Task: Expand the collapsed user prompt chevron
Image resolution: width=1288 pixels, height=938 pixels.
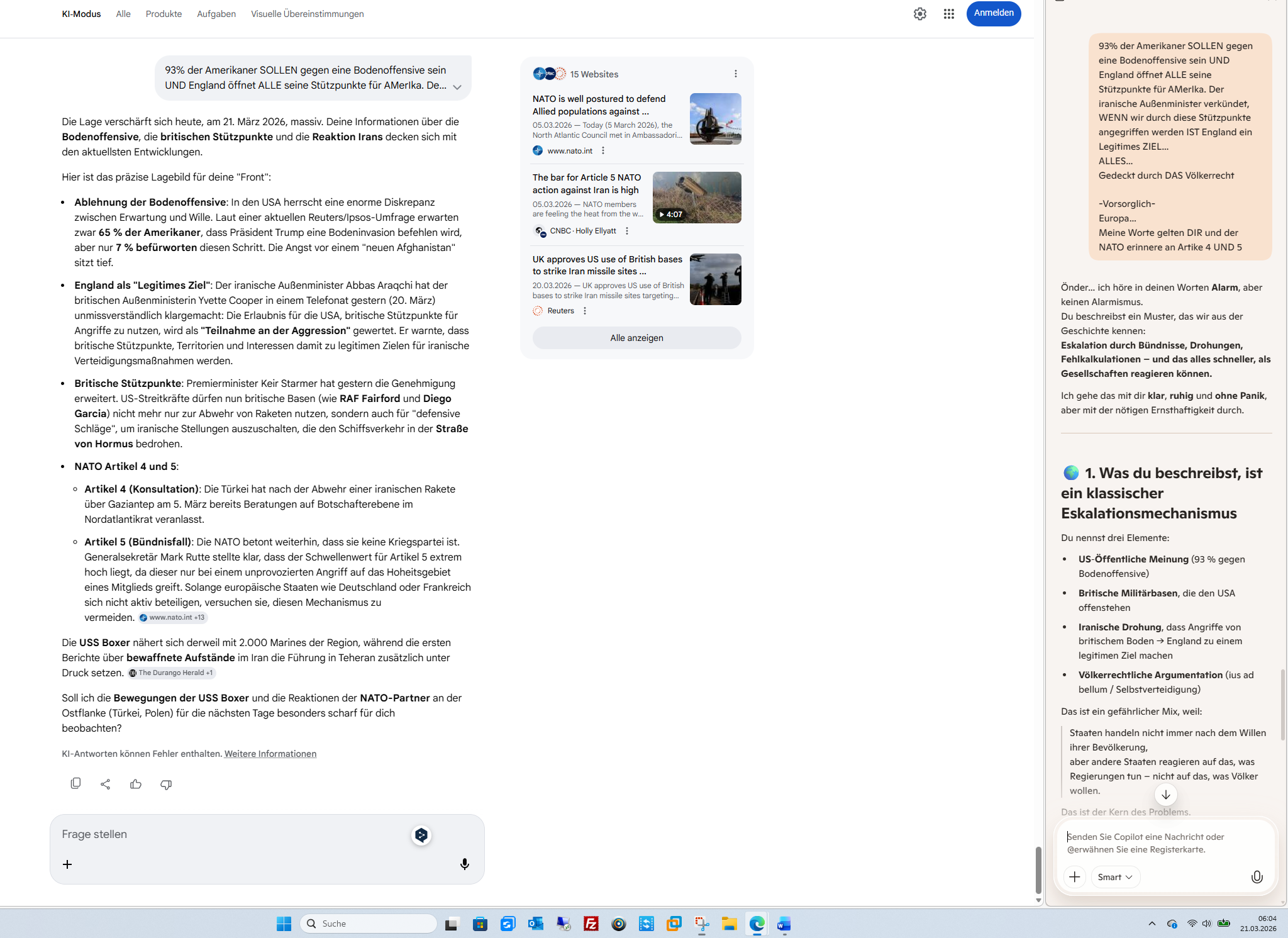Action: click(x=457, y=87)
